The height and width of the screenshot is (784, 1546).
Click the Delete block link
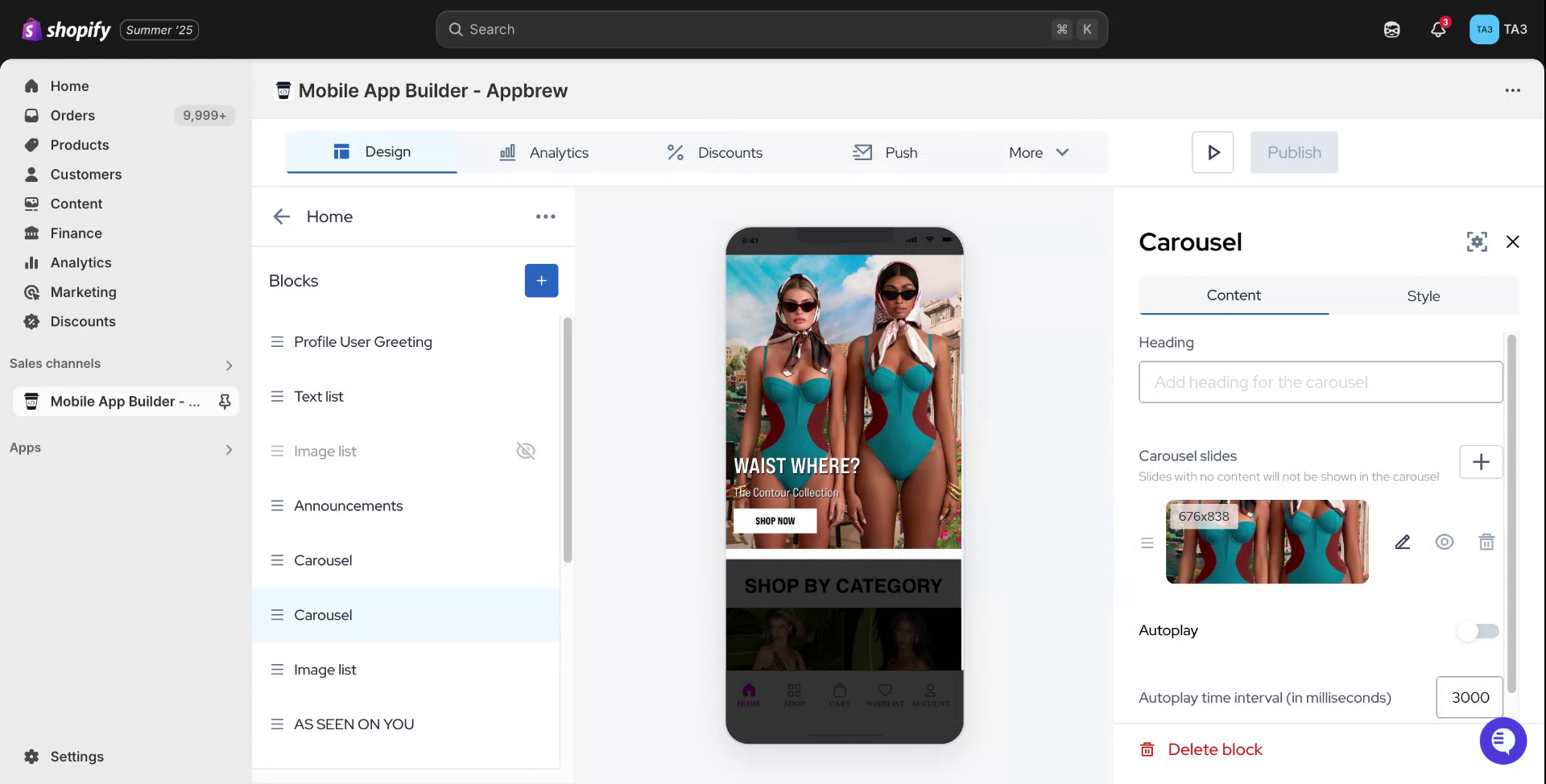1214,749
